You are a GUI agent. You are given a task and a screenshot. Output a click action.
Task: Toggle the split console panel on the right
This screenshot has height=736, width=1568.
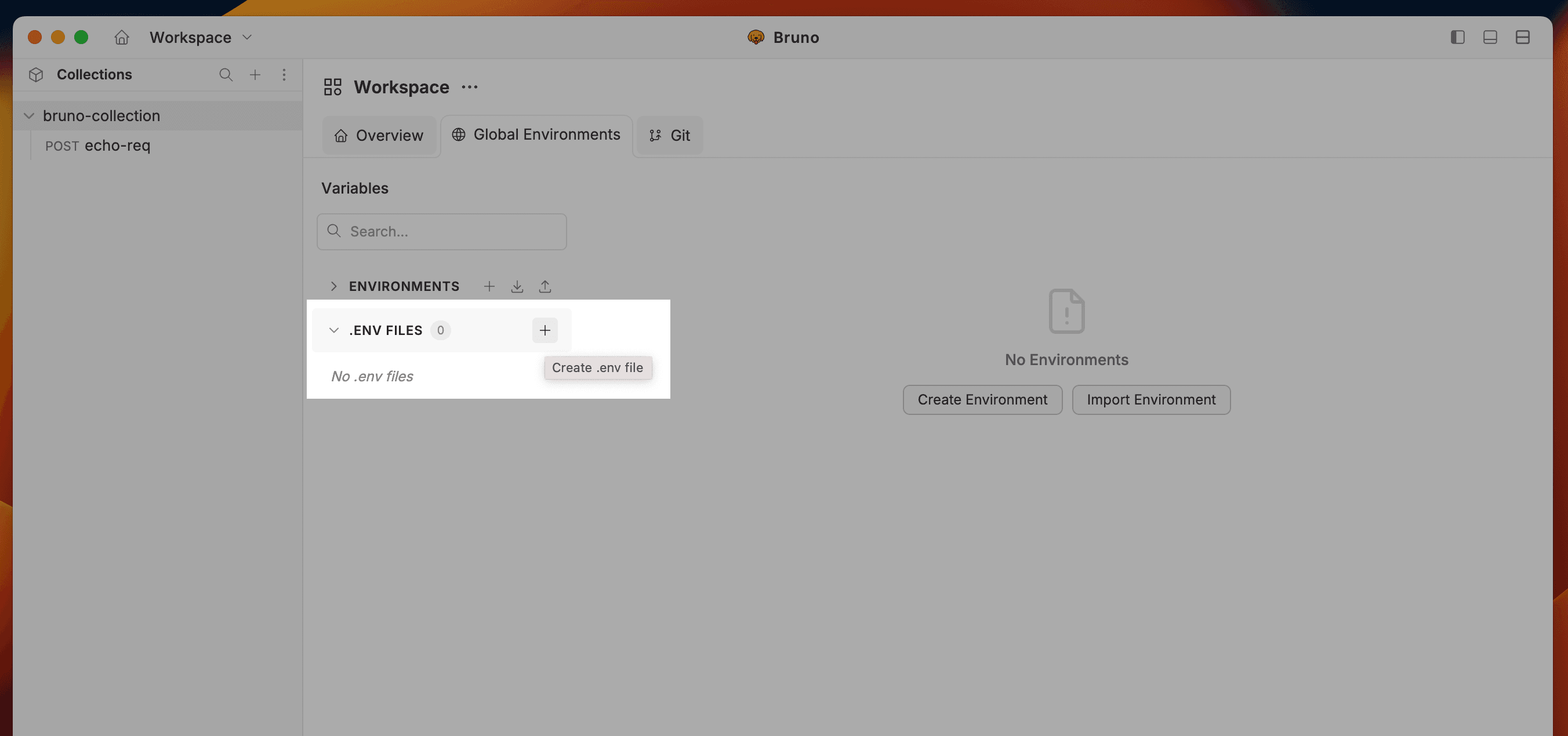pyautogui.click(x=1523, y=37)
